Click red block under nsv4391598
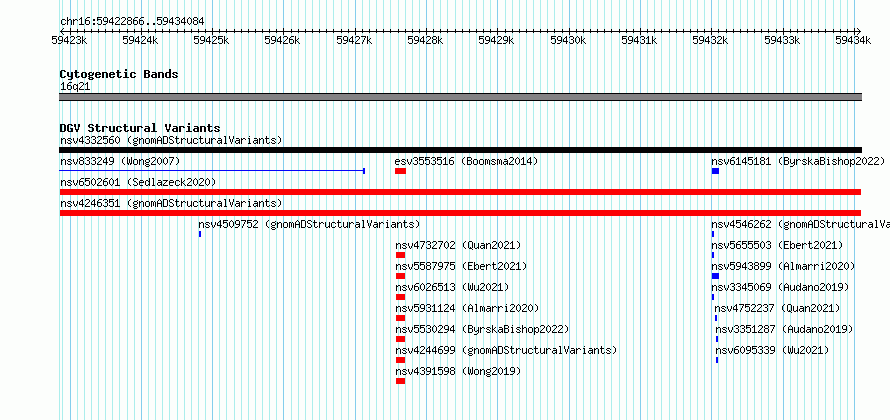This screenshot has width=890, height=420. click(x=401, y=381)
